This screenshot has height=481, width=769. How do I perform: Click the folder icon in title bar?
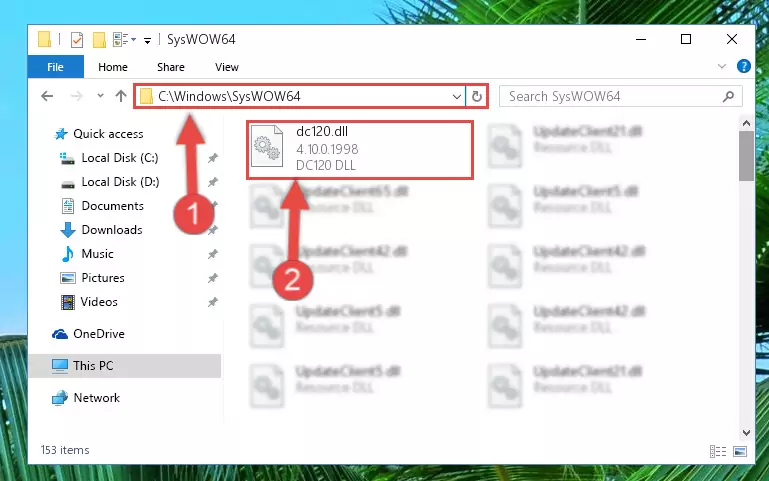(x=45, y=39)
